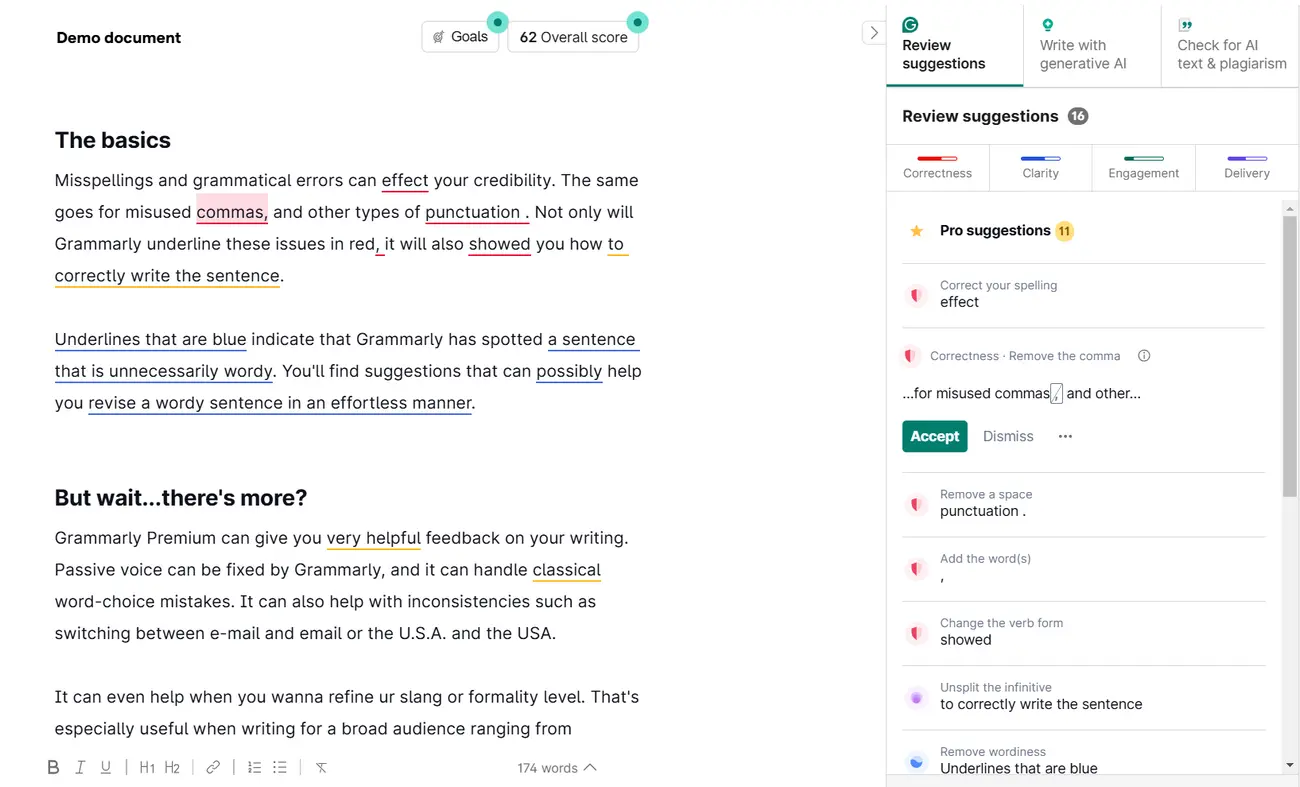This screenshot has width=1300, height=787.
Task: Select the bulleted list icon
Action: [280, 766]
